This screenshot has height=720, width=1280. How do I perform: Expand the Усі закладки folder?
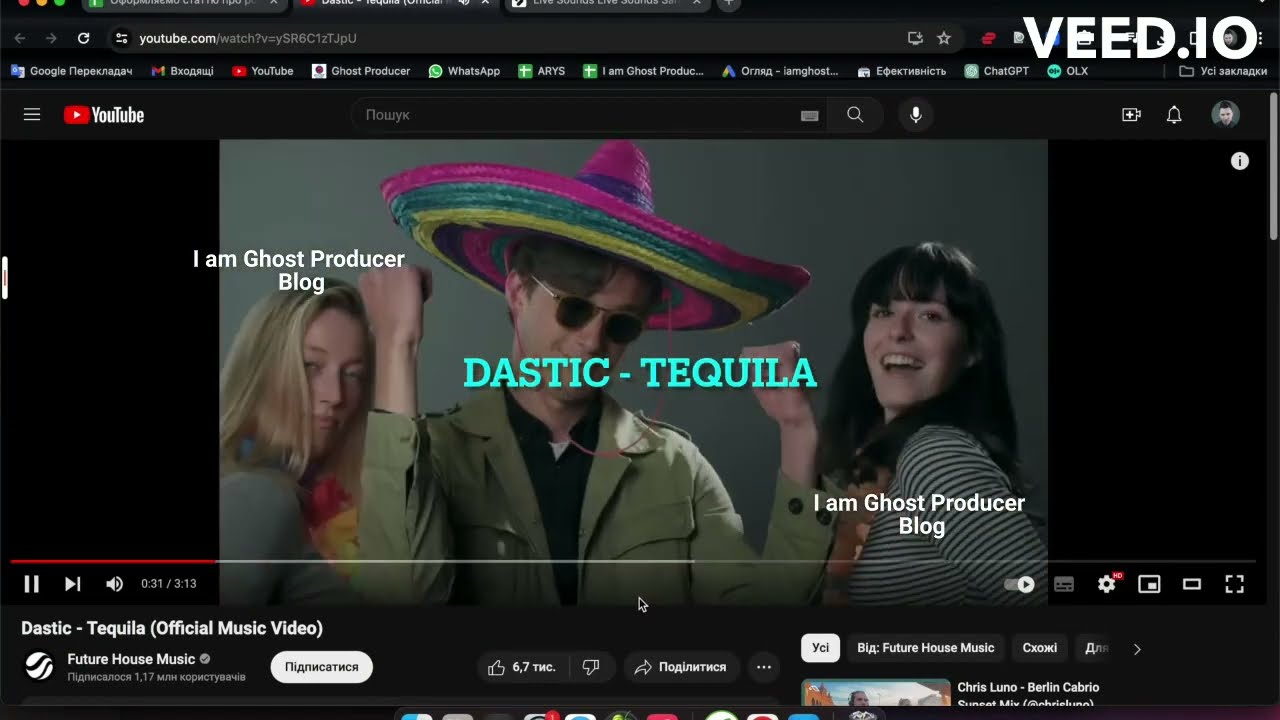pos(1223,71)
